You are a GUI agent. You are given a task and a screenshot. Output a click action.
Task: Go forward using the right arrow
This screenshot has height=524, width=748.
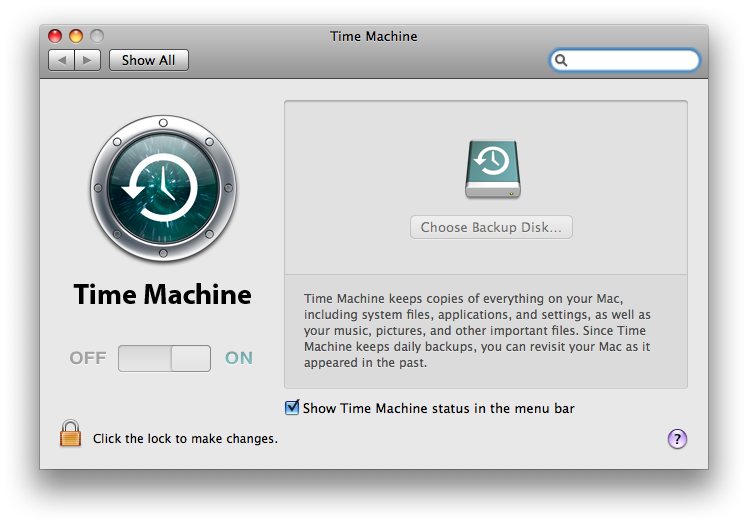[87, 60]
